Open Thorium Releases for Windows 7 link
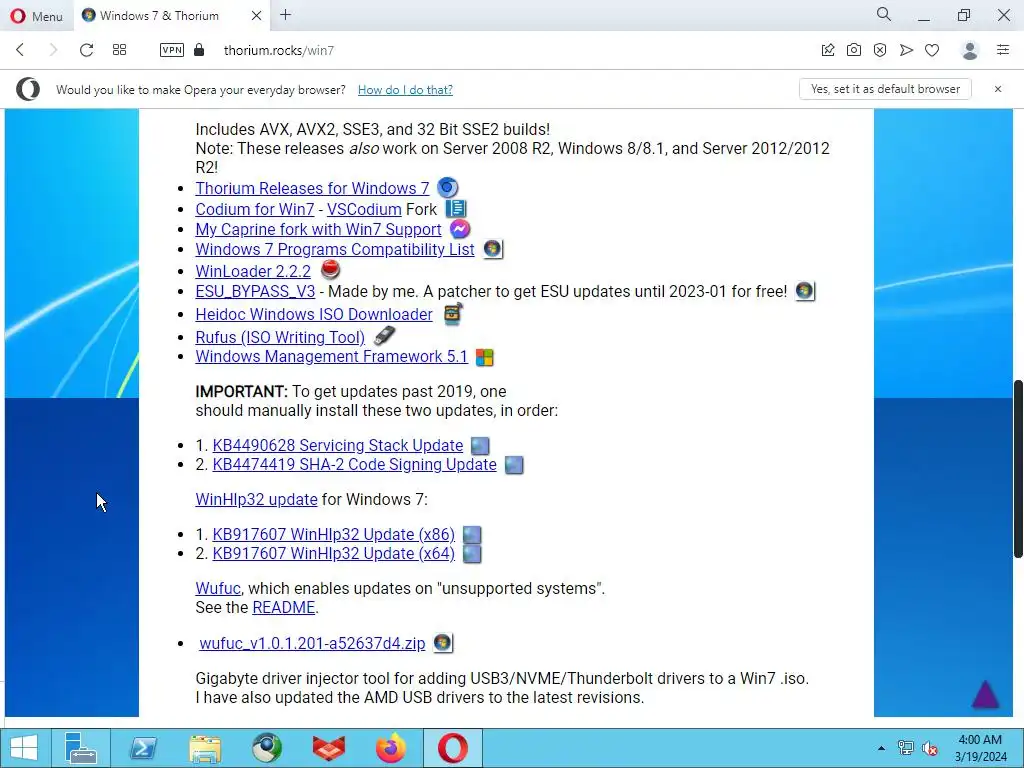 (x=312, y=188)
